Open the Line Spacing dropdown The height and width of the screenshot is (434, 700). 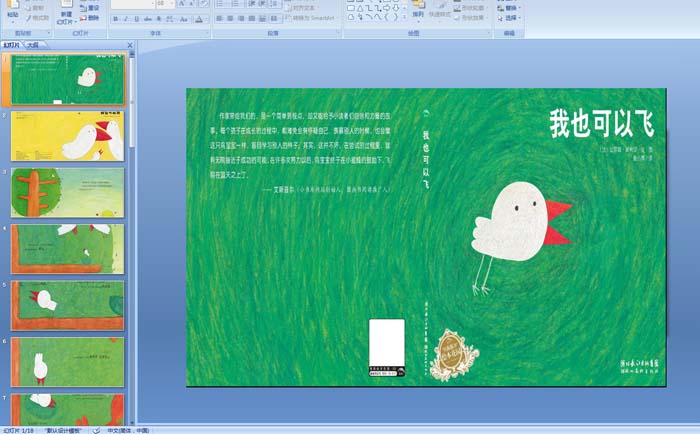coord(275,4)
